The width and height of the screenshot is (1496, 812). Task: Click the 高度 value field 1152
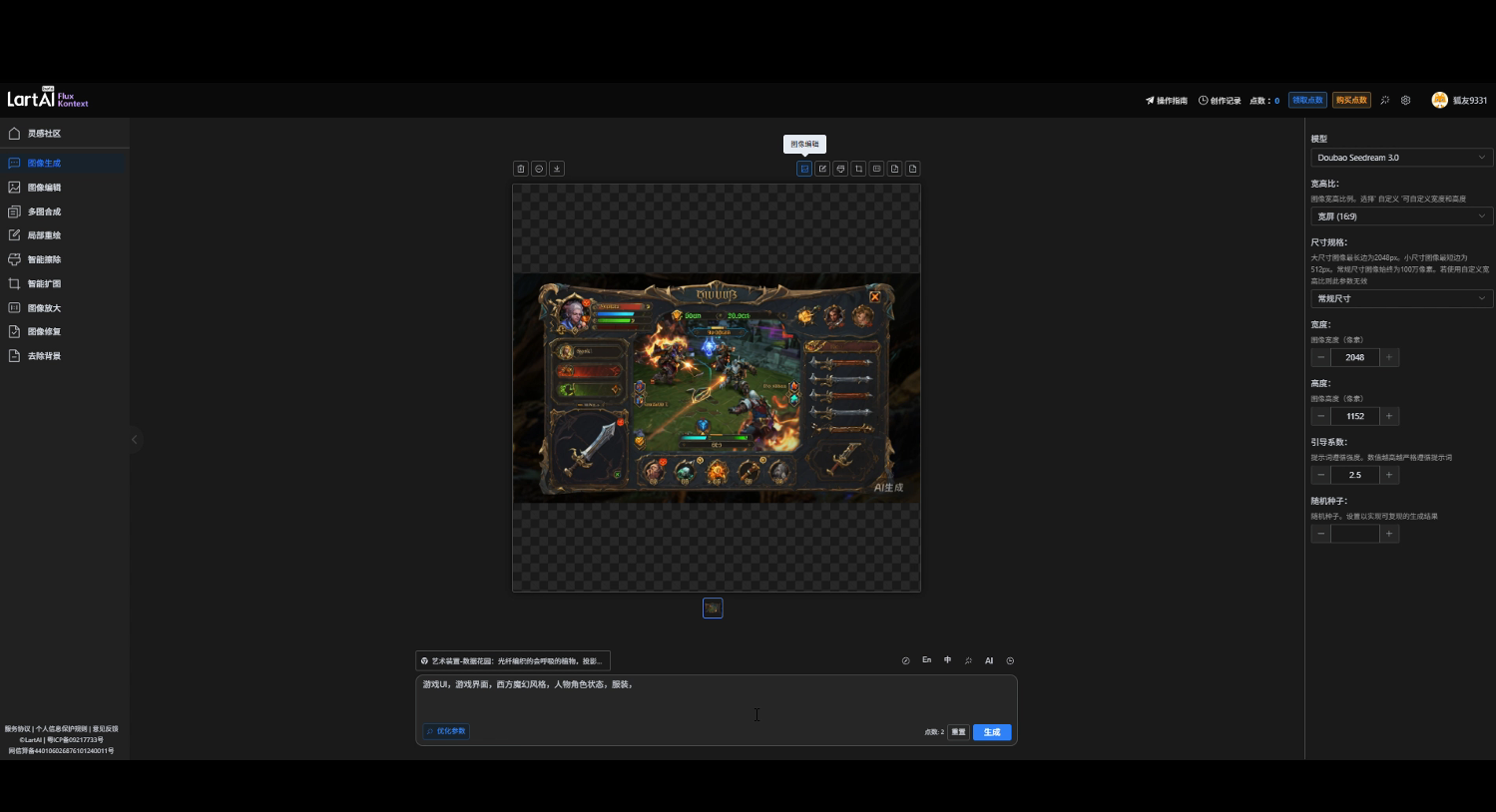click(x=1354, y=416)
